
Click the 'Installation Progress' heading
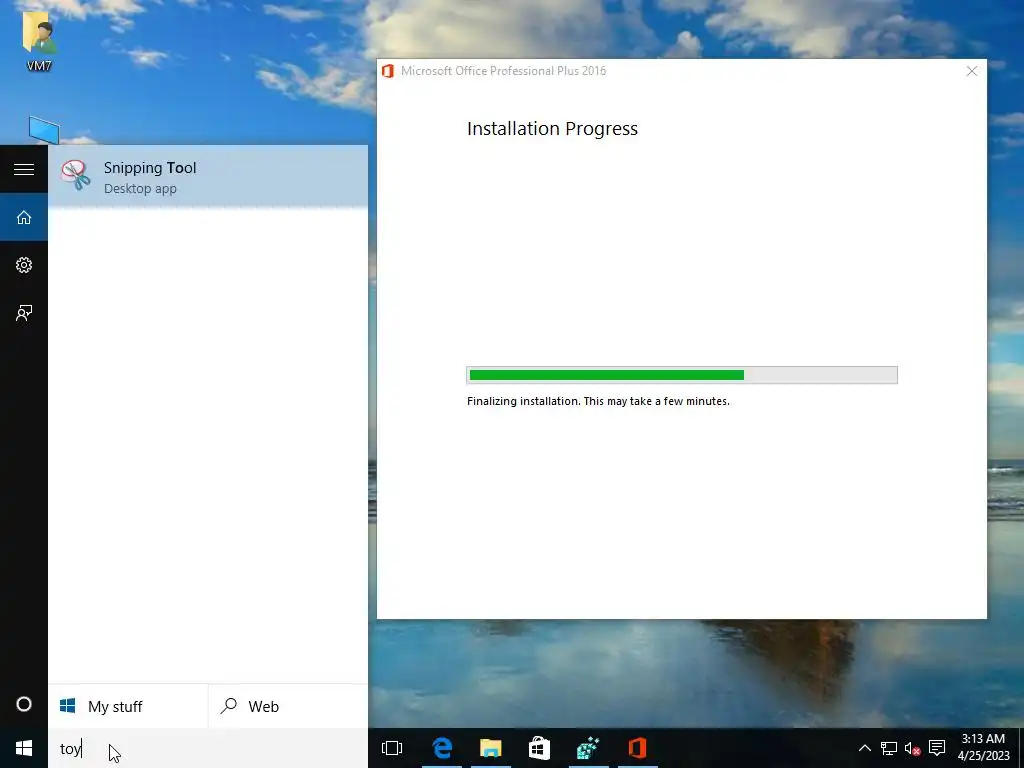(552, 129)
